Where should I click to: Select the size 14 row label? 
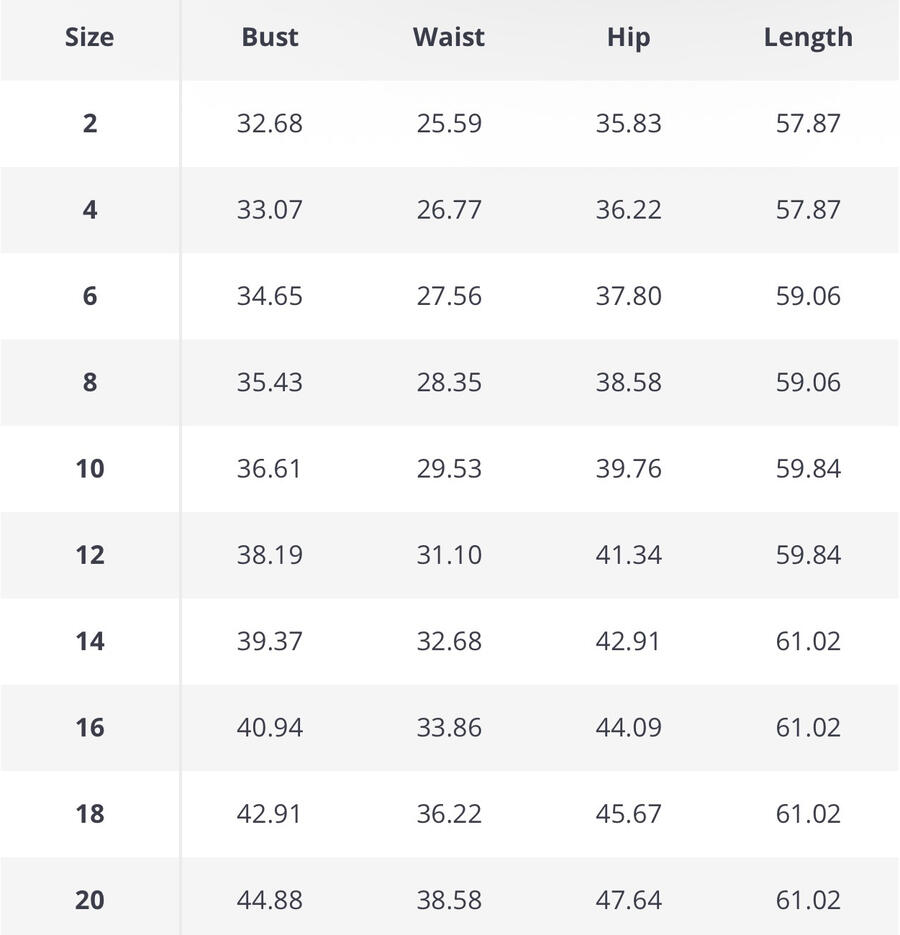[x=90, y=641]
